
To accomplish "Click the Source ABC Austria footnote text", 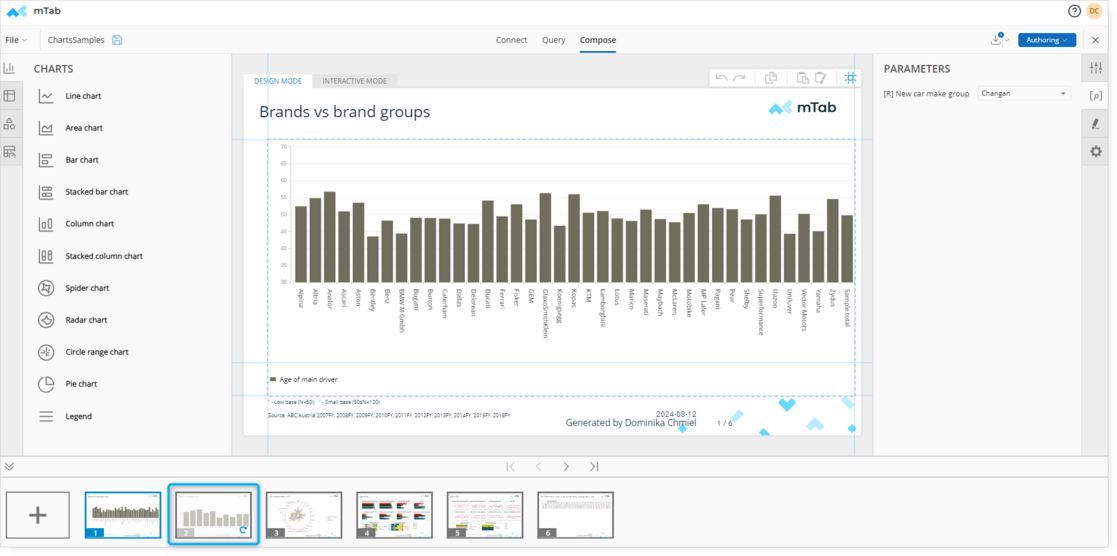I will (389, 414).
